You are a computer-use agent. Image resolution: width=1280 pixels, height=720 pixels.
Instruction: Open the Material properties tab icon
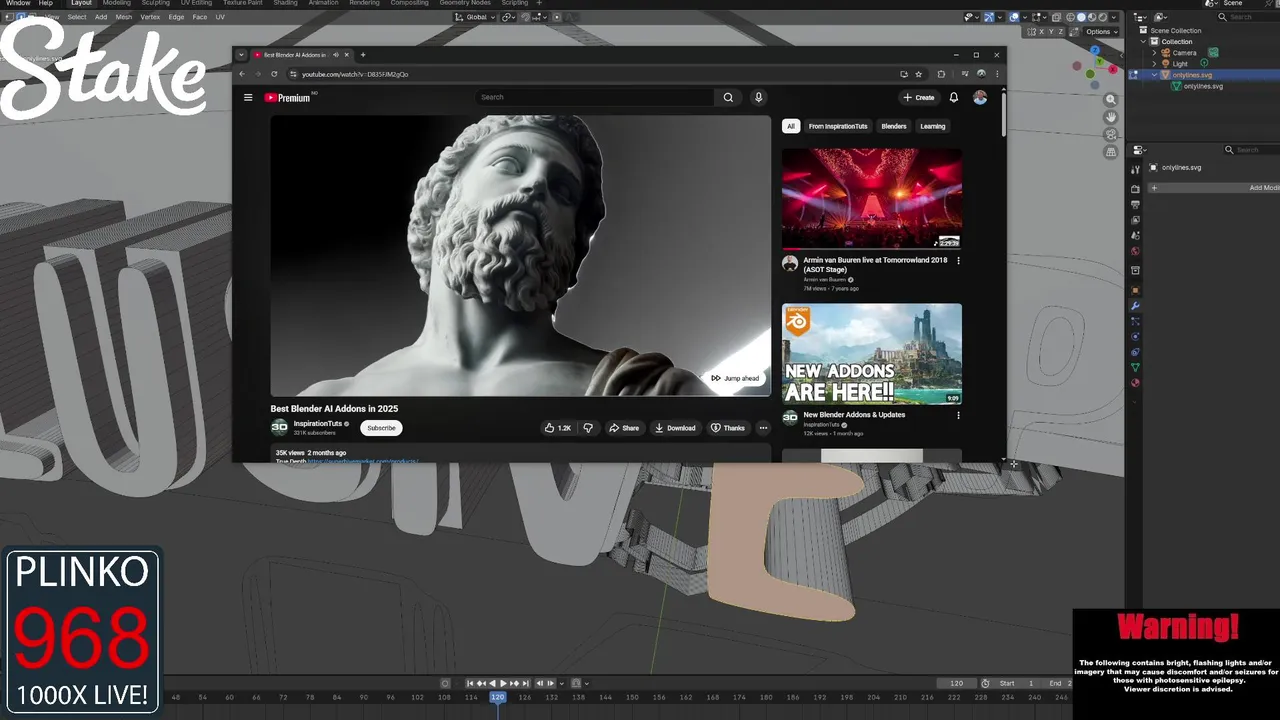coord(1135,383)
